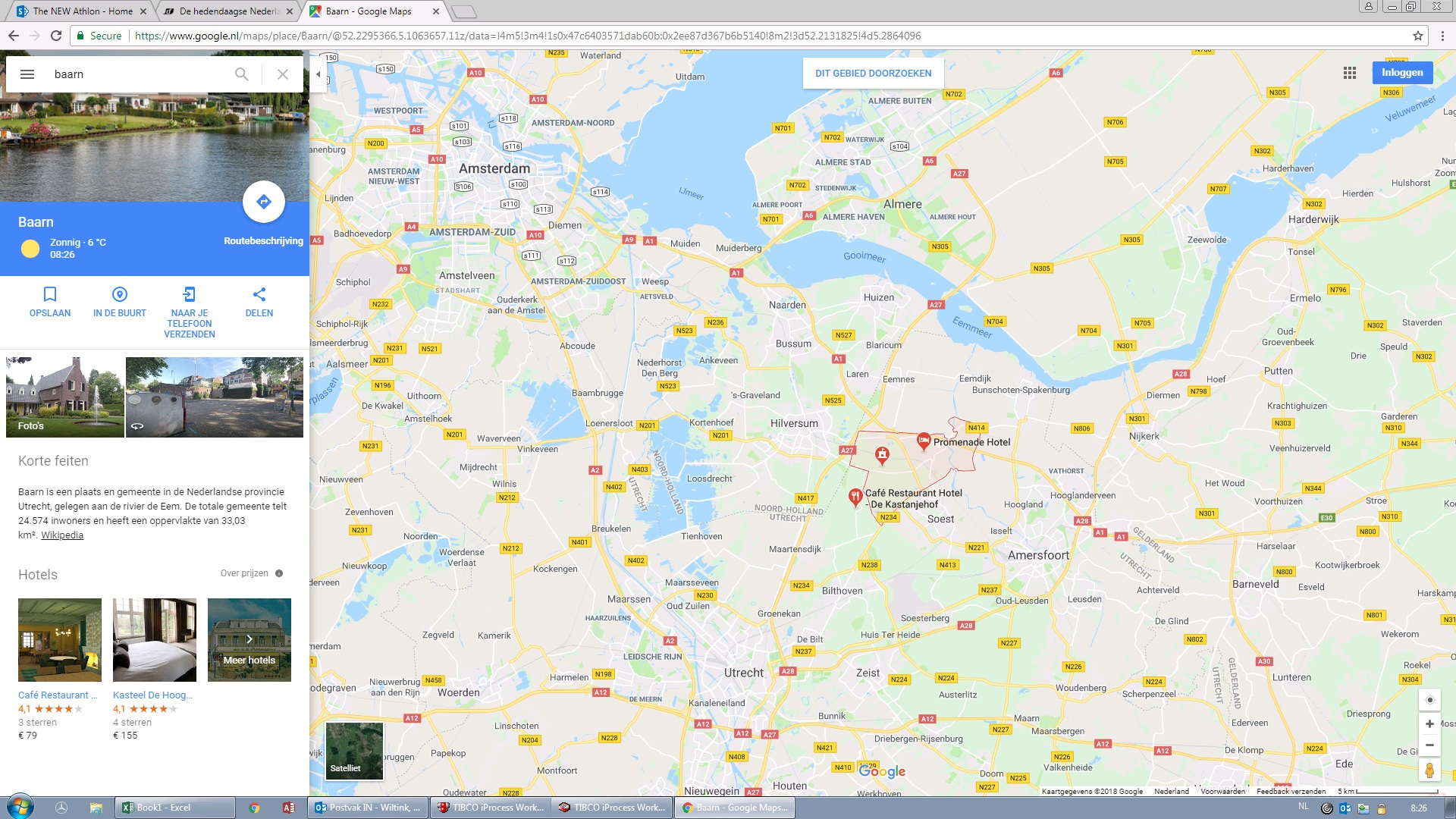
Task: Open the Foto's thumbnail
Action: [64, 397]
